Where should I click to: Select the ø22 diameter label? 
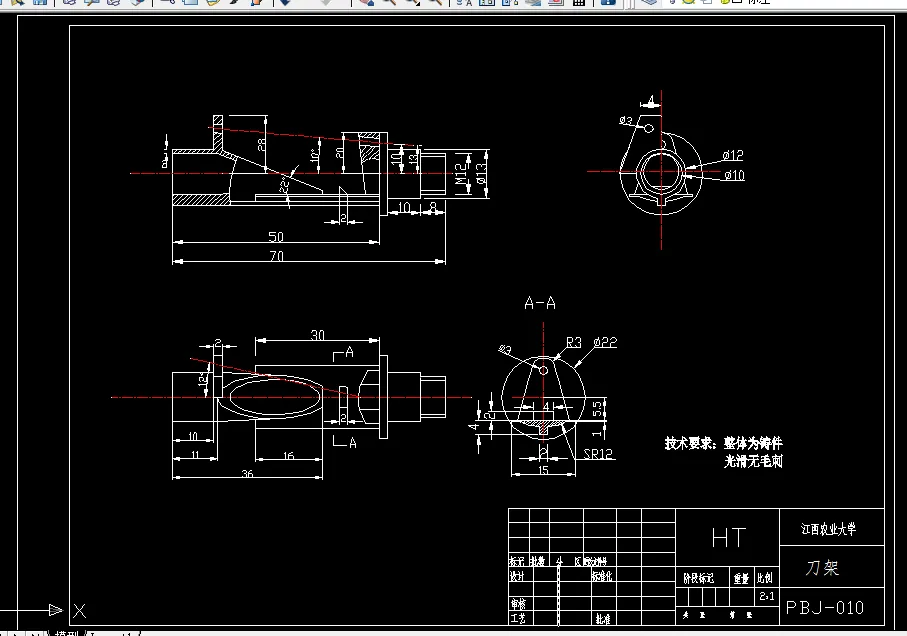coord(605,342)
